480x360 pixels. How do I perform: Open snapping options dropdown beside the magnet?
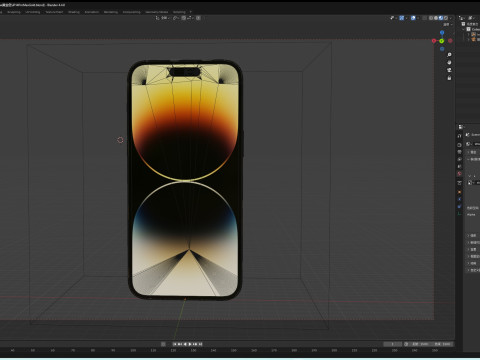[190, 18]
